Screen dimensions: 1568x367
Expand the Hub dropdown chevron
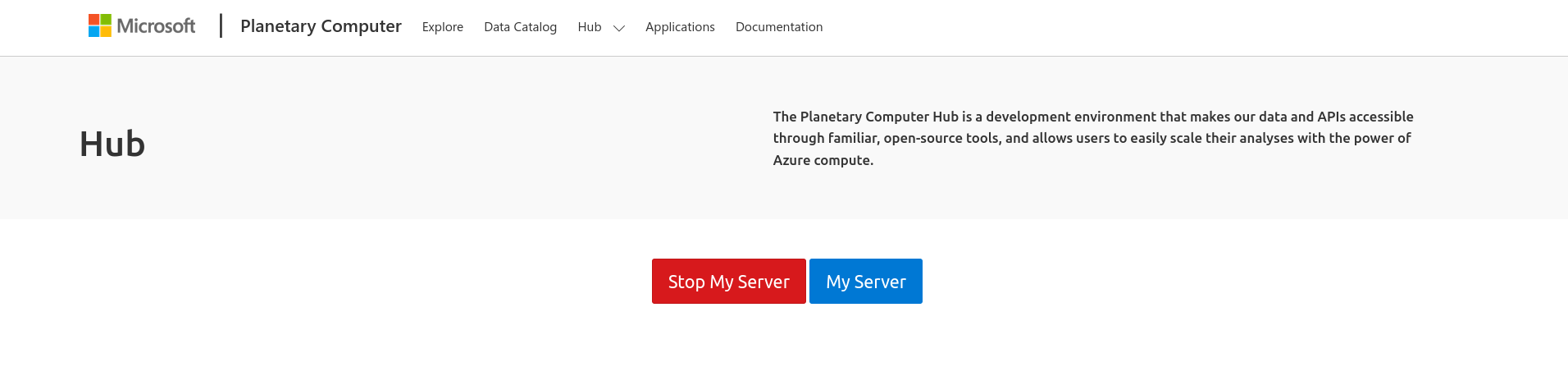(x=619, y=28)
